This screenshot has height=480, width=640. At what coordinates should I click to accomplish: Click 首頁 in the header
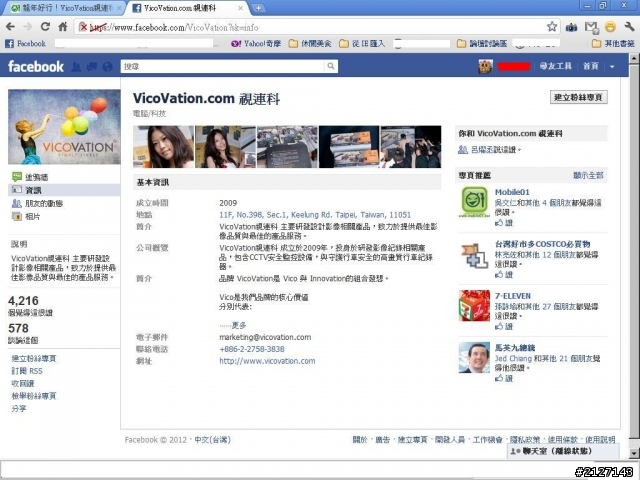[591, 66]
